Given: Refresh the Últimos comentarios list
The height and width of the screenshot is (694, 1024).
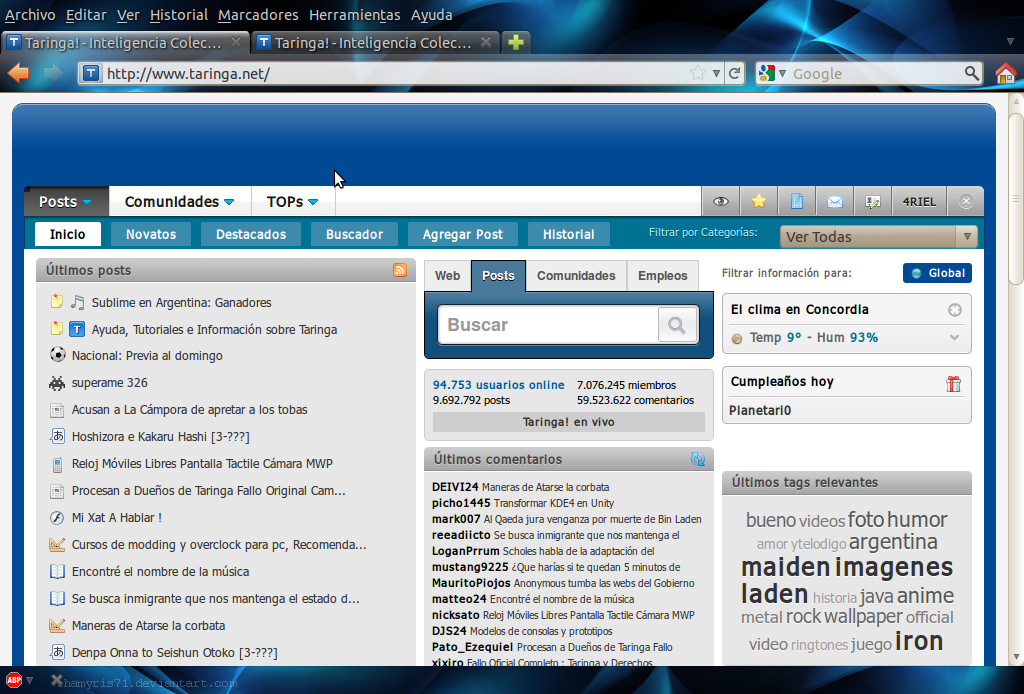Looking at the screenshot, I should click(698, 459).
